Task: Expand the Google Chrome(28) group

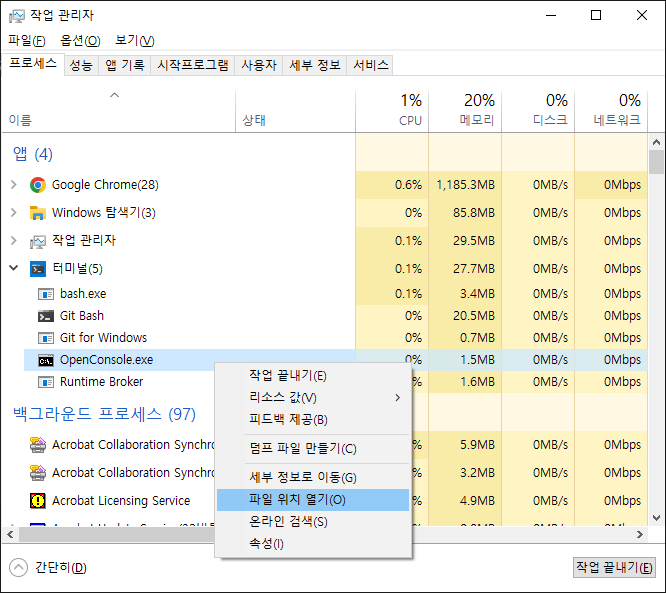Action: click(x=14, y=185)
